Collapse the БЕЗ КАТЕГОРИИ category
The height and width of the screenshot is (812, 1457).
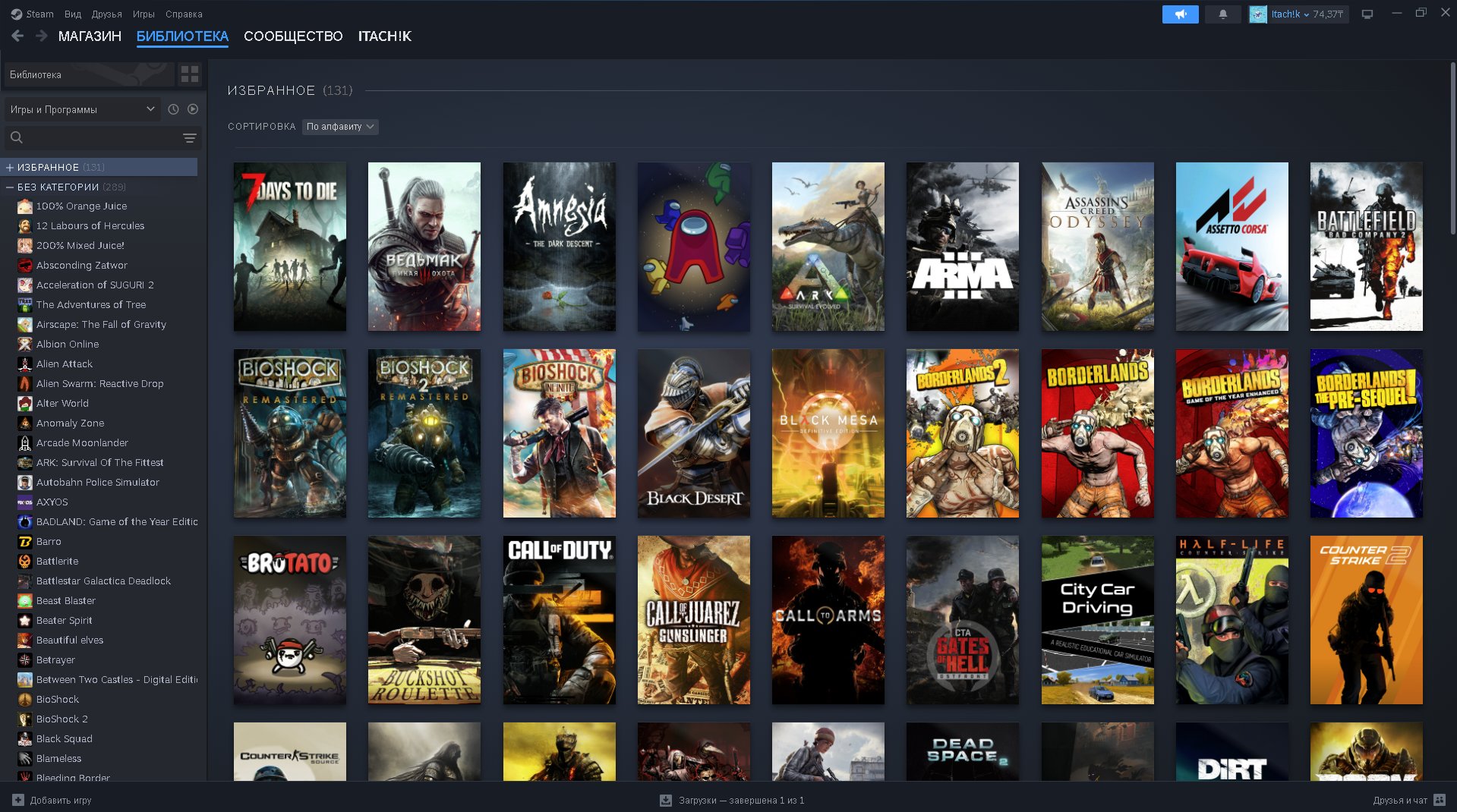coord(10,187)
